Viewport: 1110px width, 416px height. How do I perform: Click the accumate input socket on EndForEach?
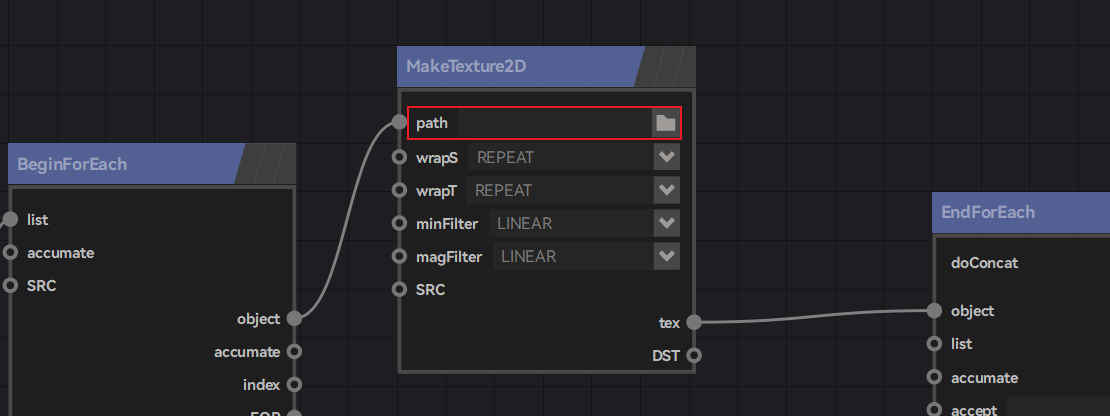934,378
